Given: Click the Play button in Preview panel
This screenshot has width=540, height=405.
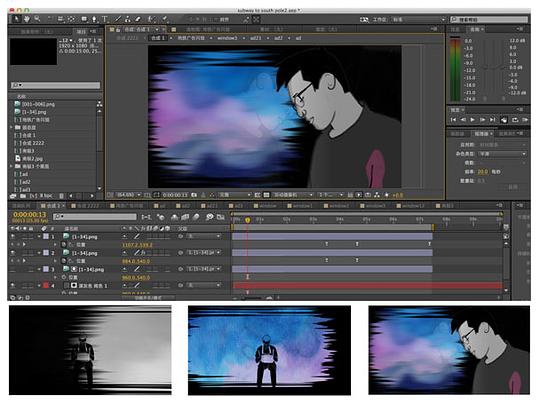Looking at the screenshot, I should [472, 120].
